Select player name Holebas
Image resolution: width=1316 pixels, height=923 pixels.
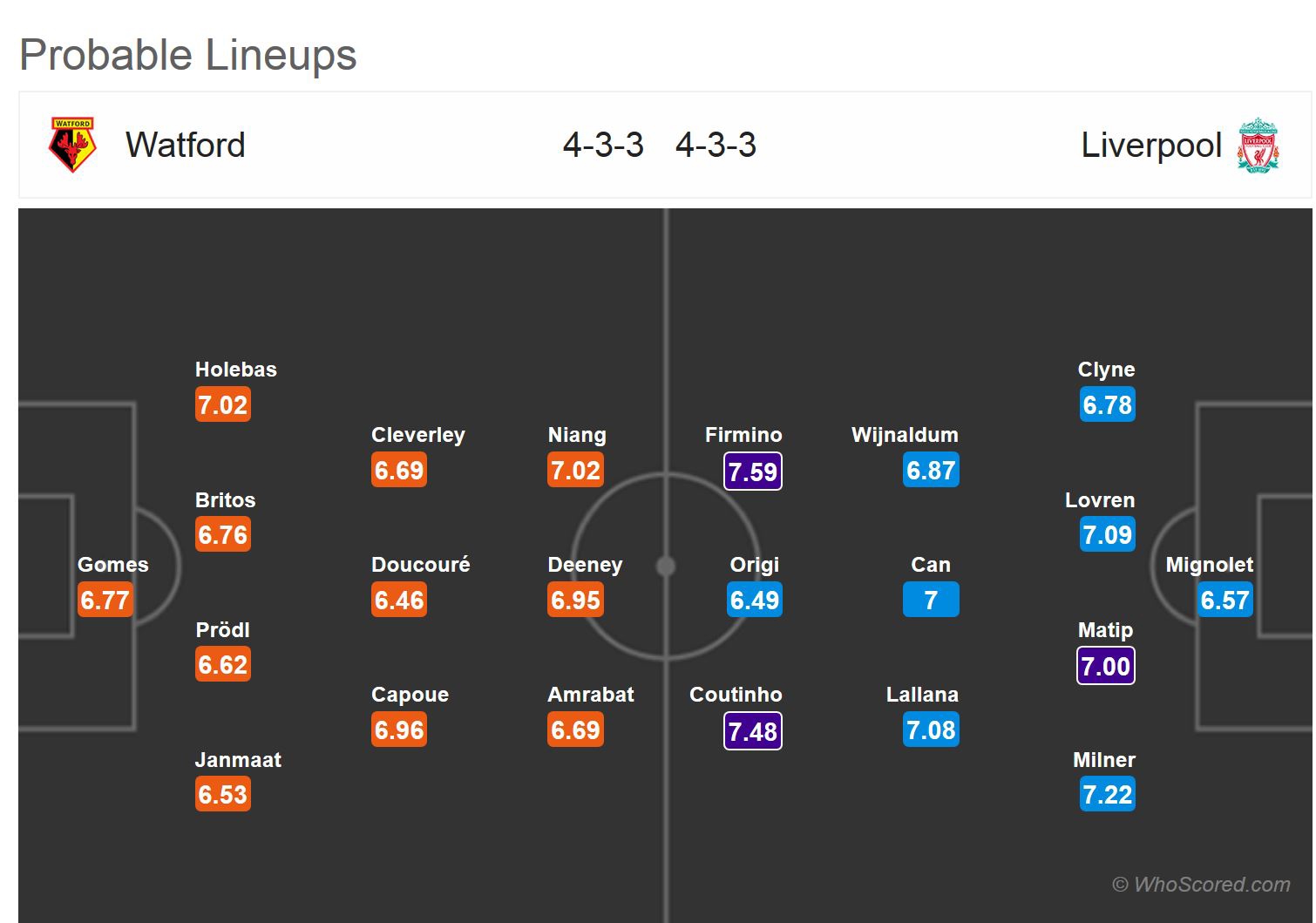click(x=235, y=370)
